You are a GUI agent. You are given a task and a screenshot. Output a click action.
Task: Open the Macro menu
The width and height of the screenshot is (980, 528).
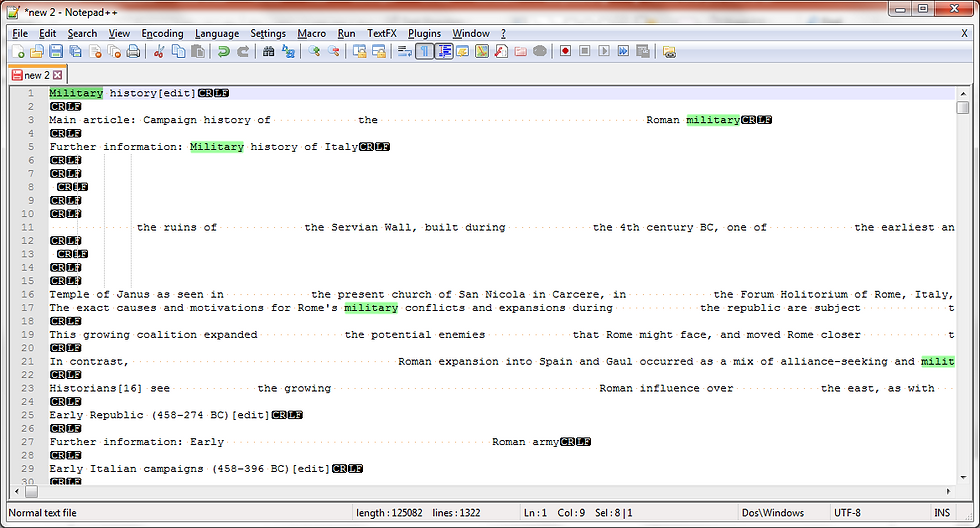point(311,34)
